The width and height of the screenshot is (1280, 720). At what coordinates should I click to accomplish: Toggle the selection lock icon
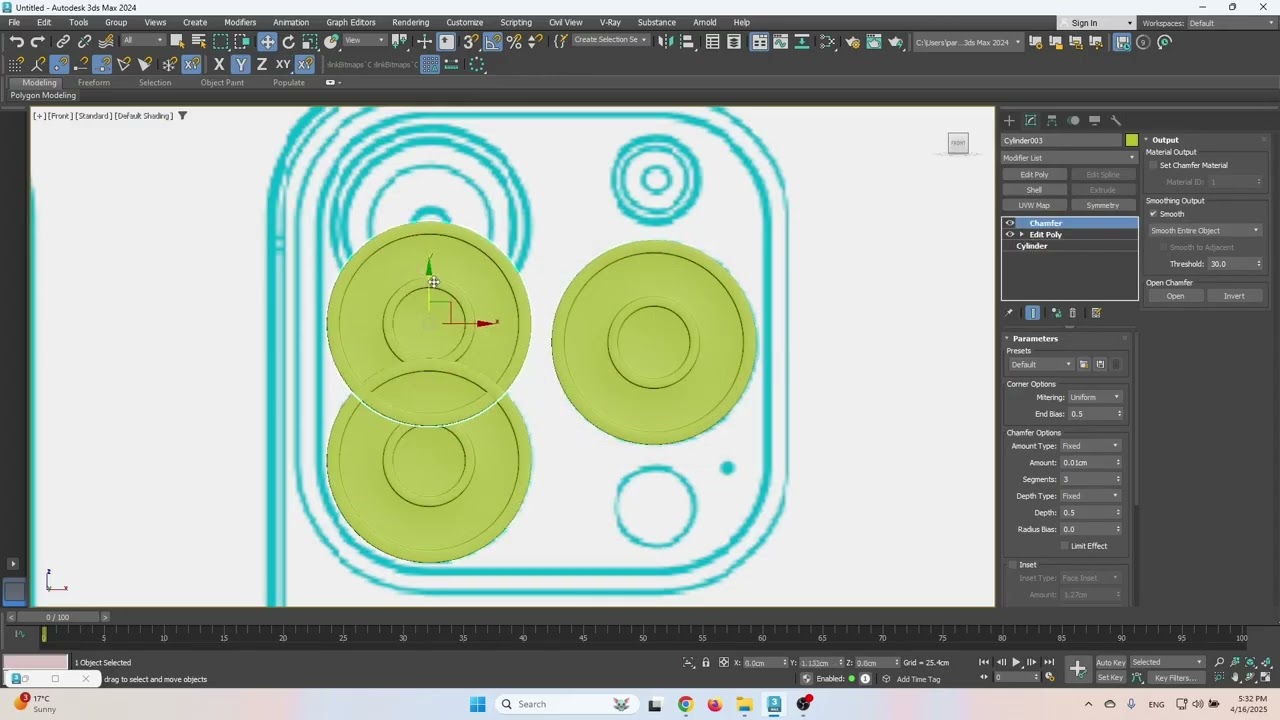pyautogui.click(x=706, y=662)
